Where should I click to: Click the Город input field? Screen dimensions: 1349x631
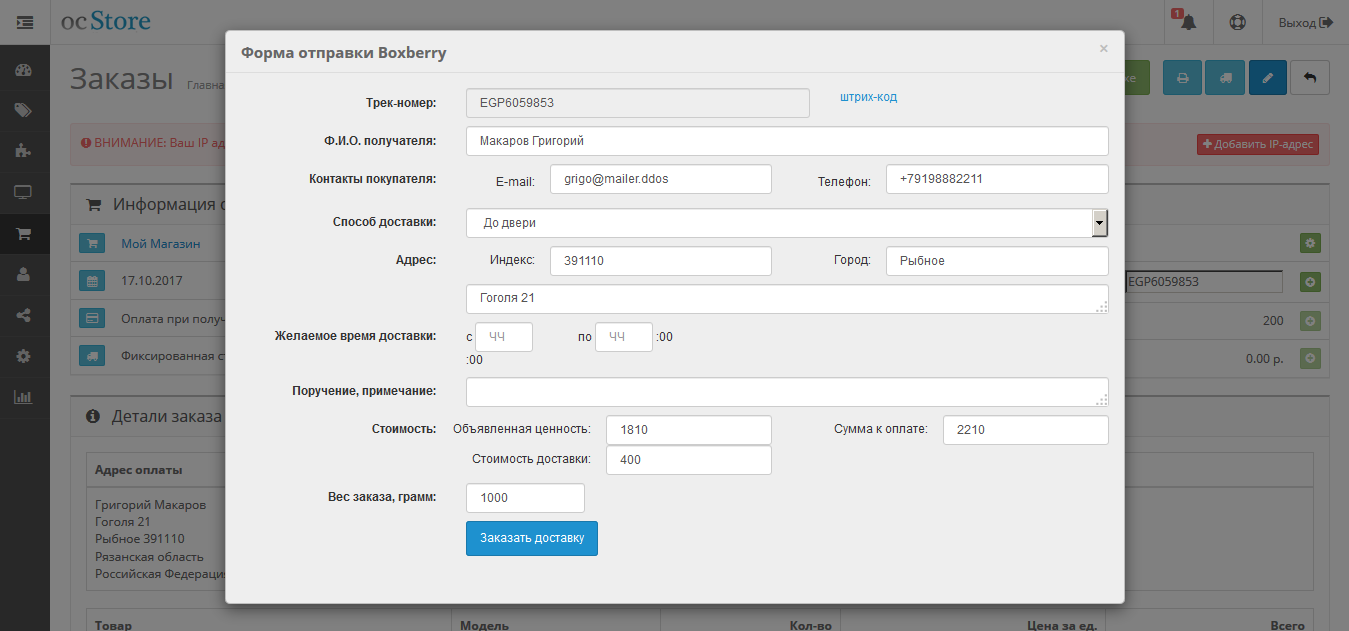click(997, 261)
